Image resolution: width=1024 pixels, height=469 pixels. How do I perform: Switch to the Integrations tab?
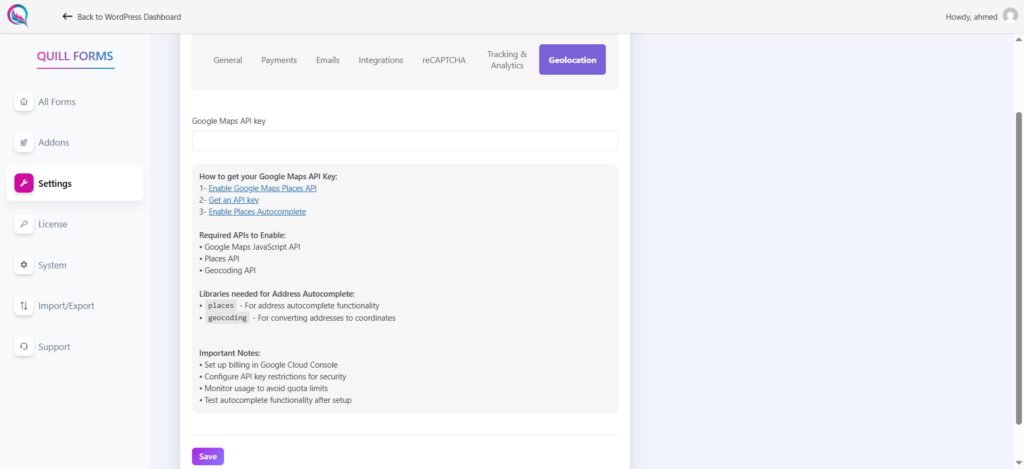coord(381,60)
